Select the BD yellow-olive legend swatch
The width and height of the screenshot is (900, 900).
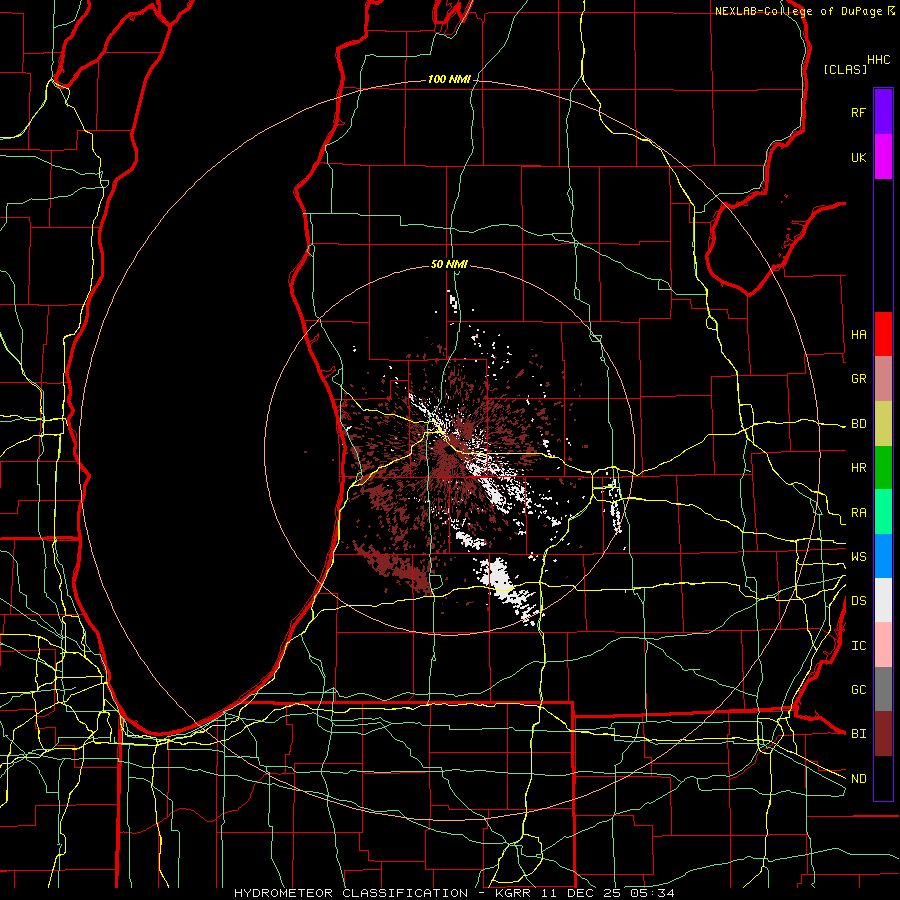pos(883,424)
